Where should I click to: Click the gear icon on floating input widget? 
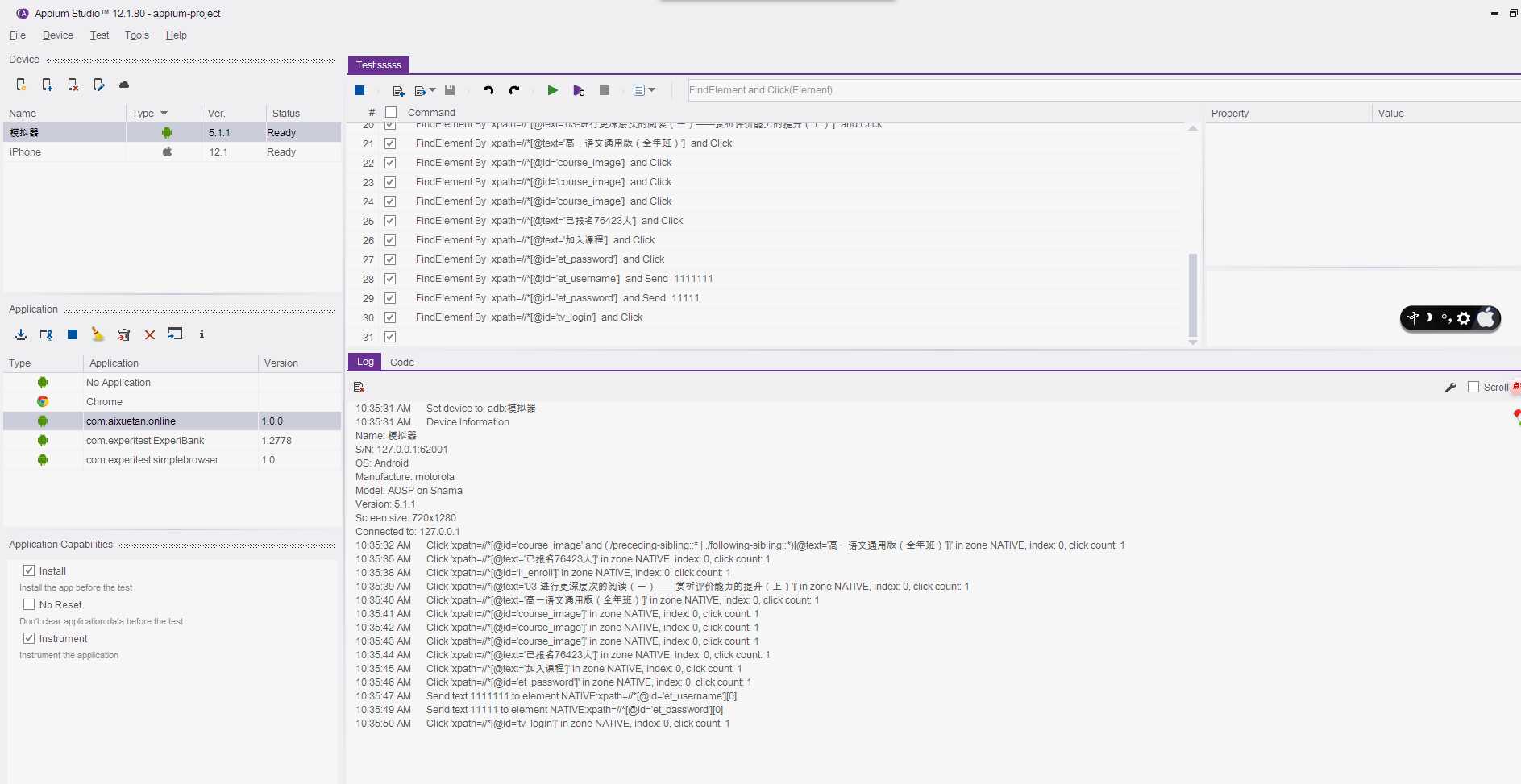[x=1464, y=318]
